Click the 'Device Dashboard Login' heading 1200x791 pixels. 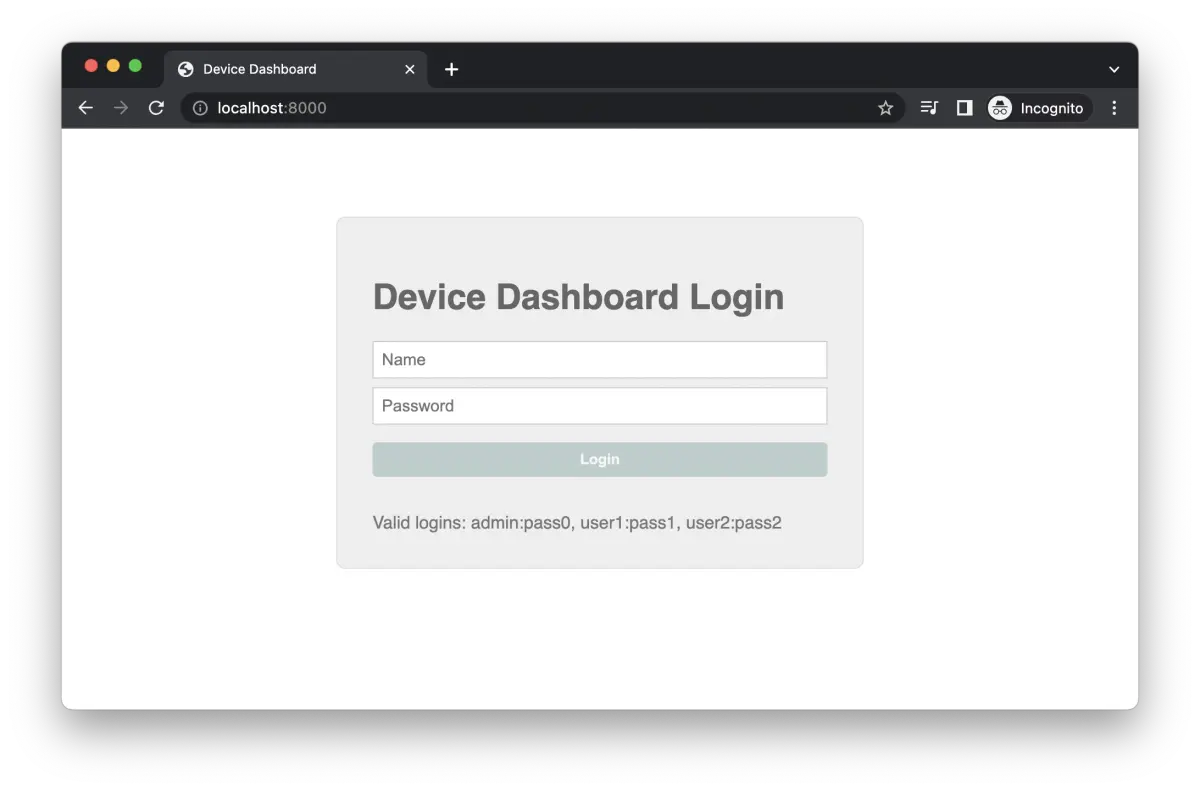(578, 297)
